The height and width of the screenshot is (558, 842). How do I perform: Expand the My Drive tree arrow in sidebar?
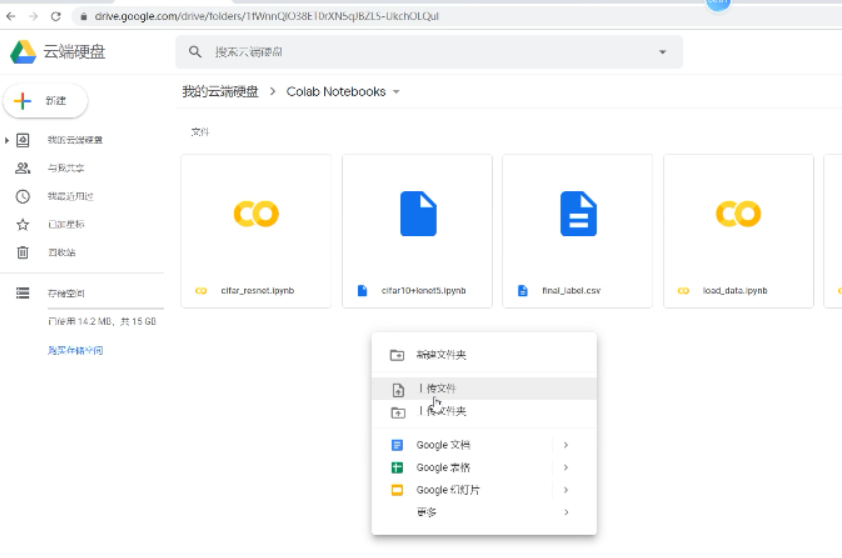tap(7, 140)
